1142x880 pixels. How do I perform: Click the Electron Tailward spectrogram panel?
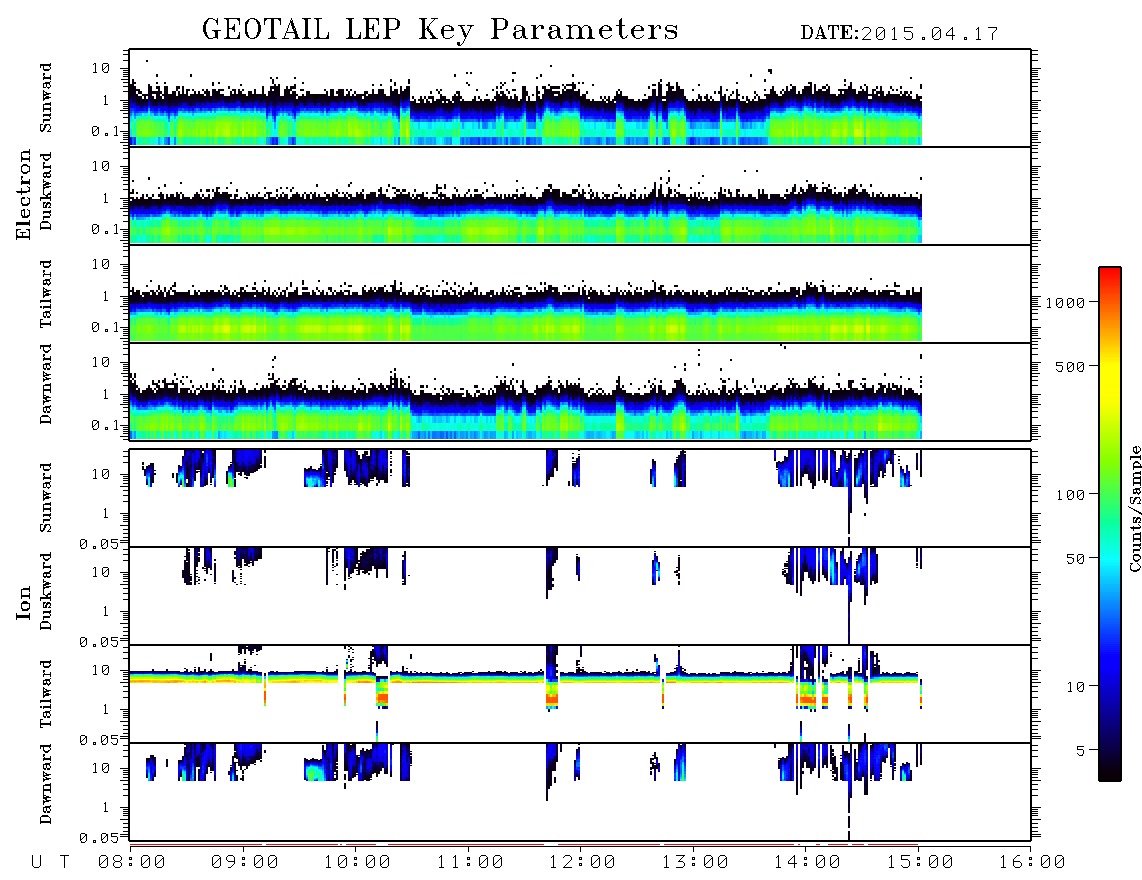(x=580, y=294)
